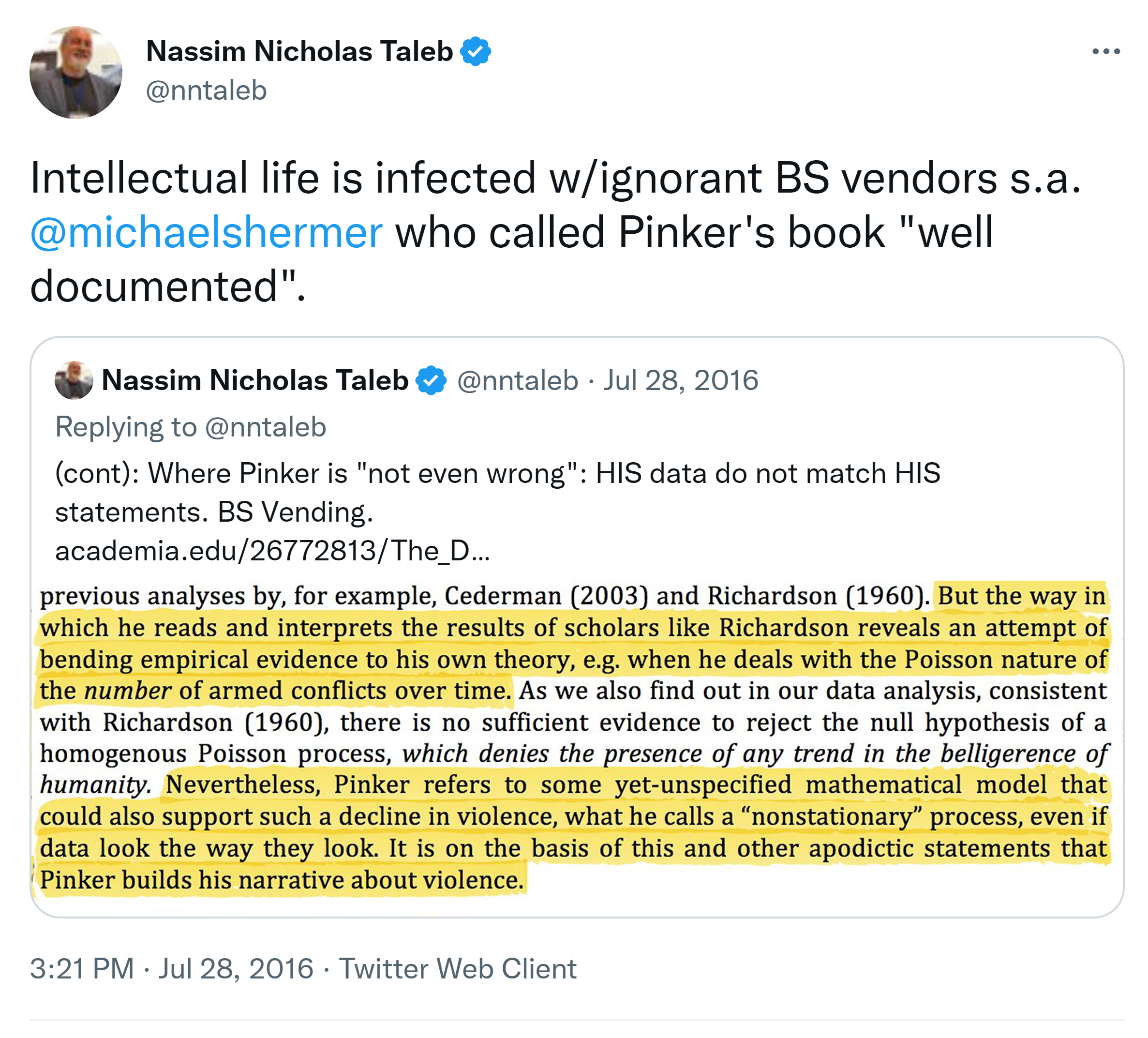Click the blue verified badge beside the main name
The height and width of the screenshot is (1038, 1148).
tap(476, 51)
